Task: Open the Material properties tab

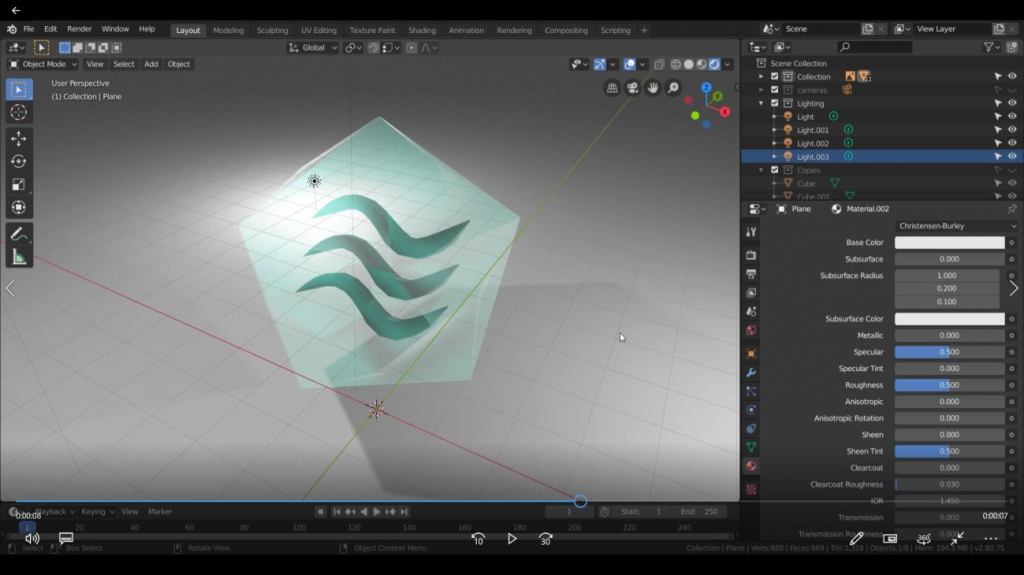Action: (x=751, y=466)
